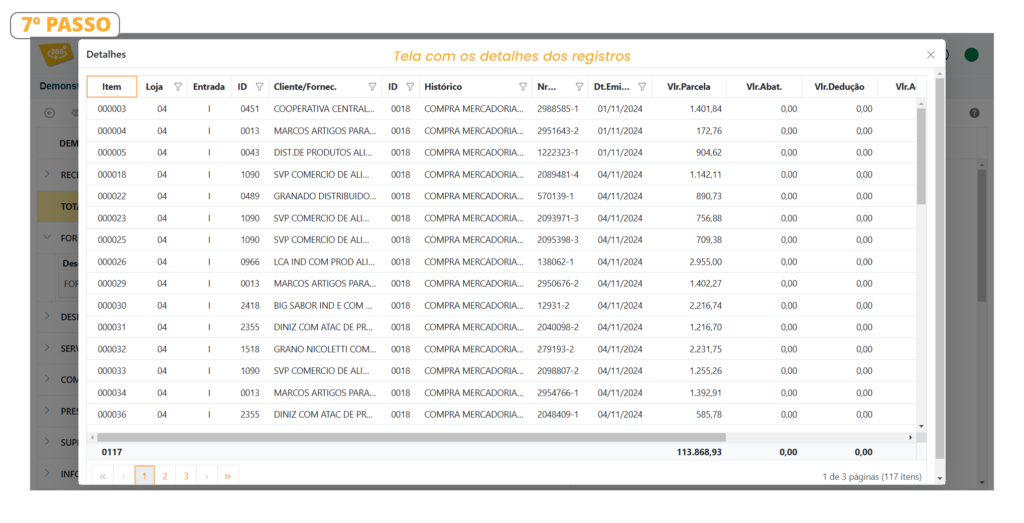Expand the PRE row in background tree
The image size is (1024, 523).
47,411
